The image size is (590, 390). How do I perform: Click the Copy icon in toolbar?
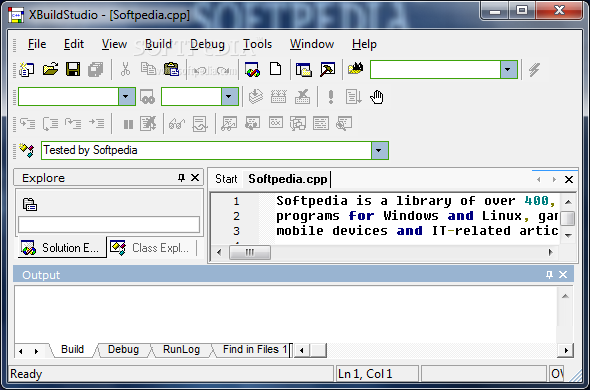point(148,69)
